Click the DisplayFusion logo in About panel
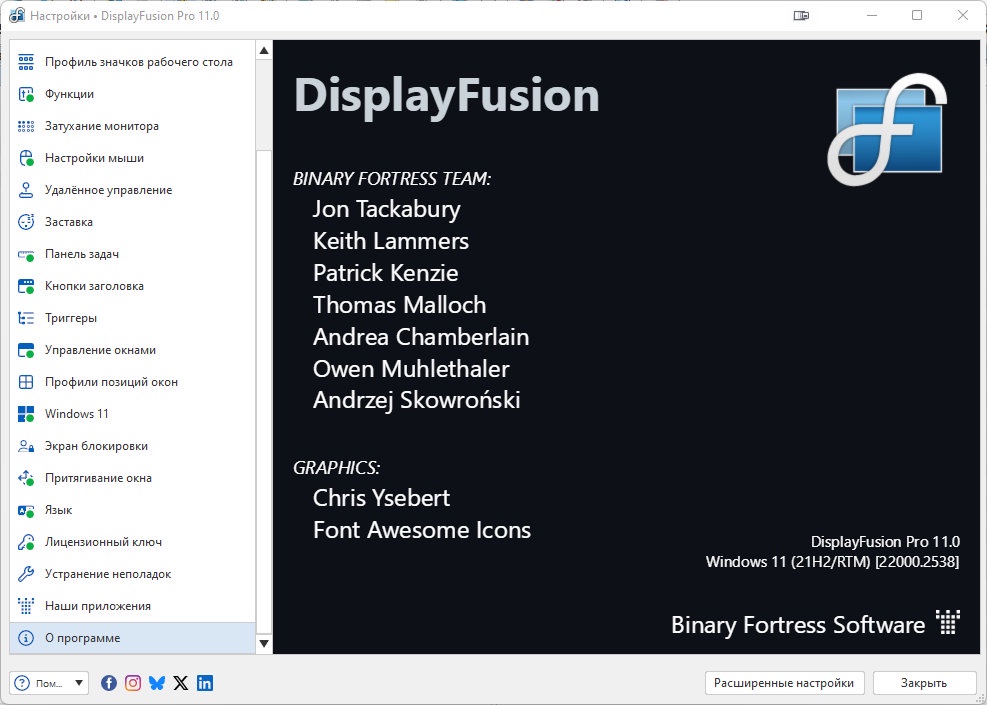This screenshot has width=987, height=705. click(x=888, y=130)
